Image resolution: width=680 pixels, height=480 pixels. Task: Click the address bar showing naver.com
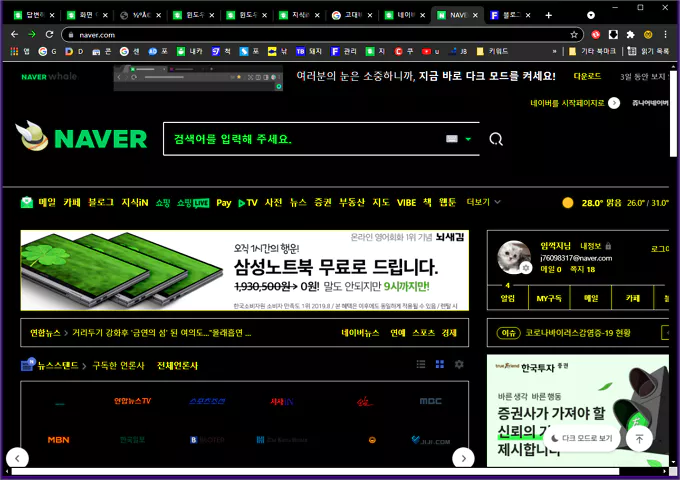pyautogui.click(x=321, y=35)
